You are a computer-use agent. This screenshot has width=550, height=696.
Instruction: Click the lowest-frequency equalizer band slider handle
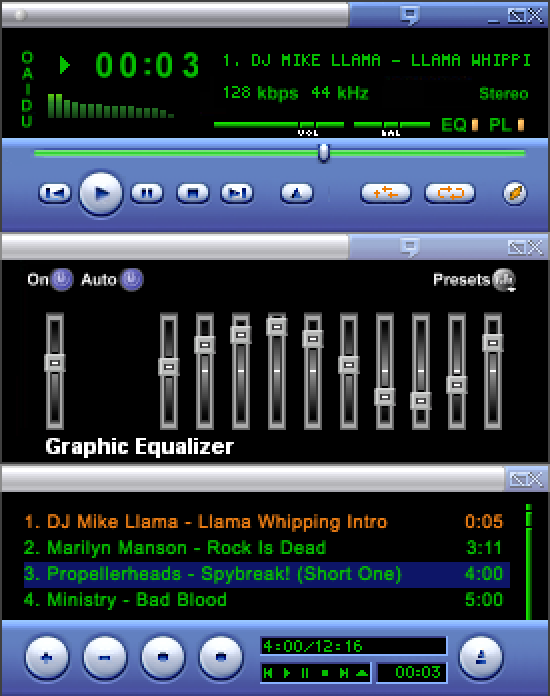click(x=169, y=367)
